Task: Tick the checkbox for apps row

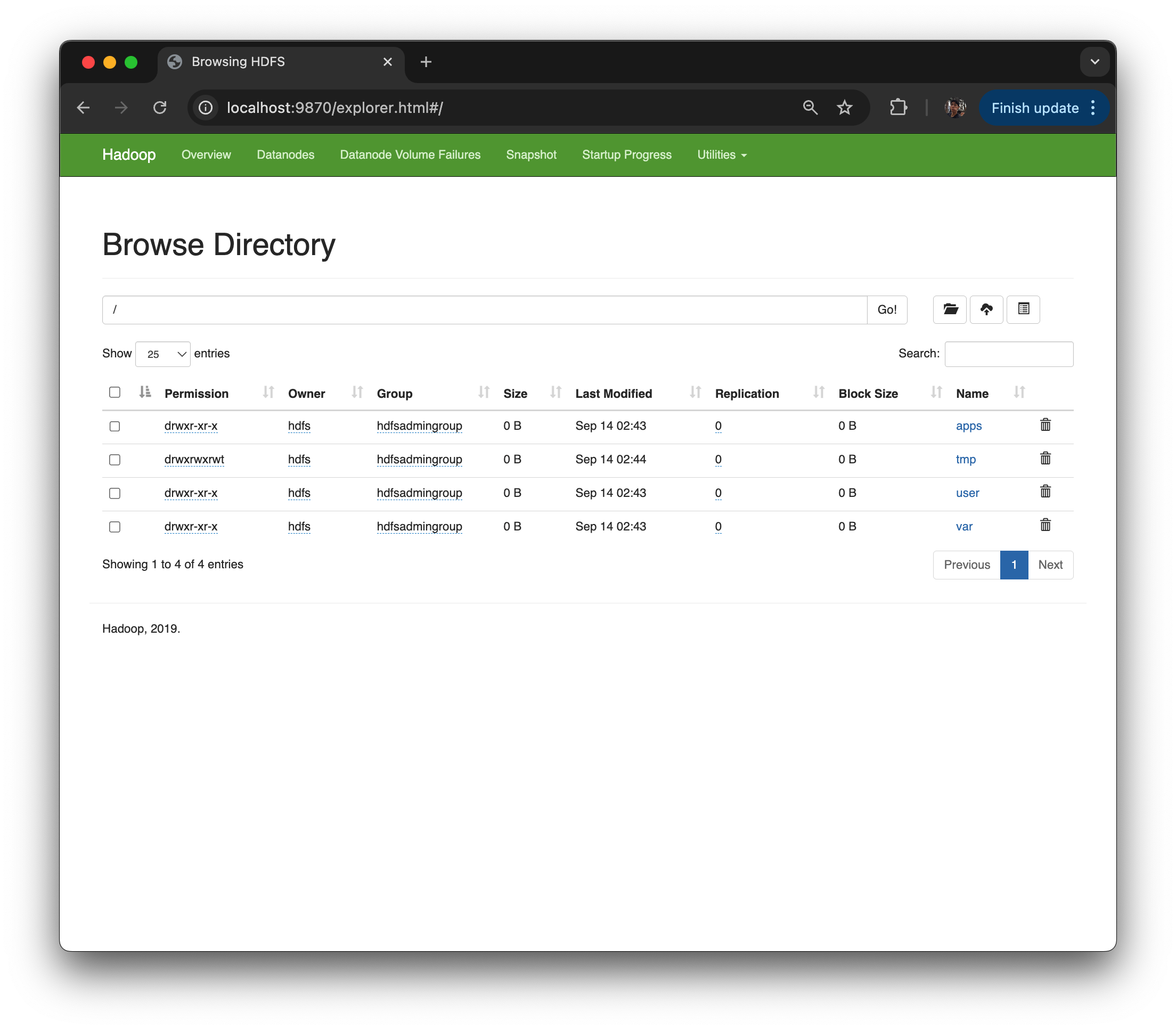Action: coord(115,427)
